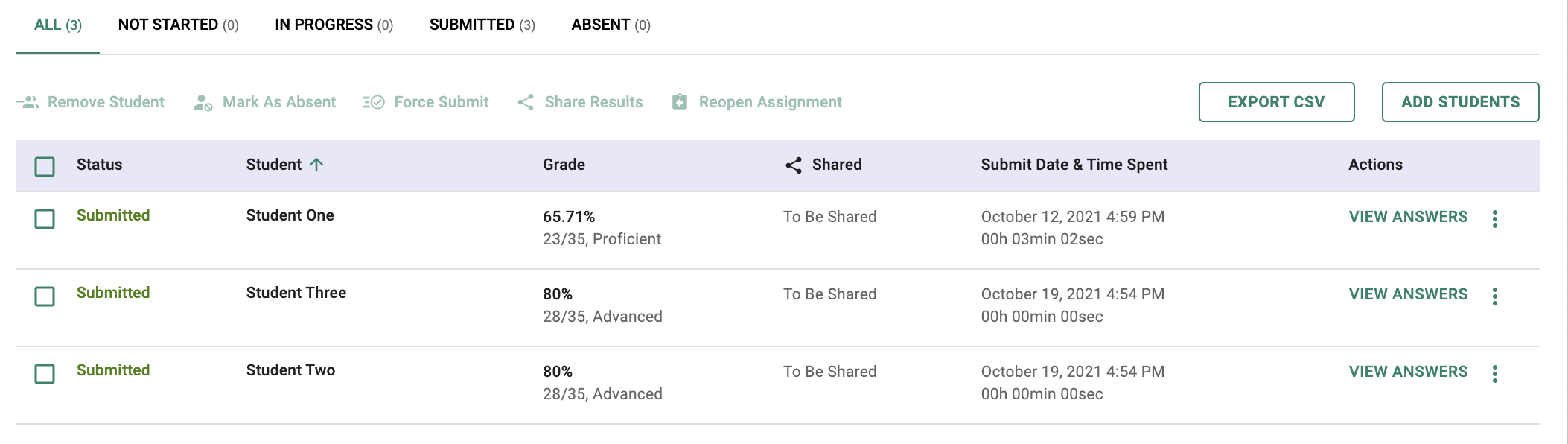
Task: Click the Add Students button
Action: [1460, 102]
